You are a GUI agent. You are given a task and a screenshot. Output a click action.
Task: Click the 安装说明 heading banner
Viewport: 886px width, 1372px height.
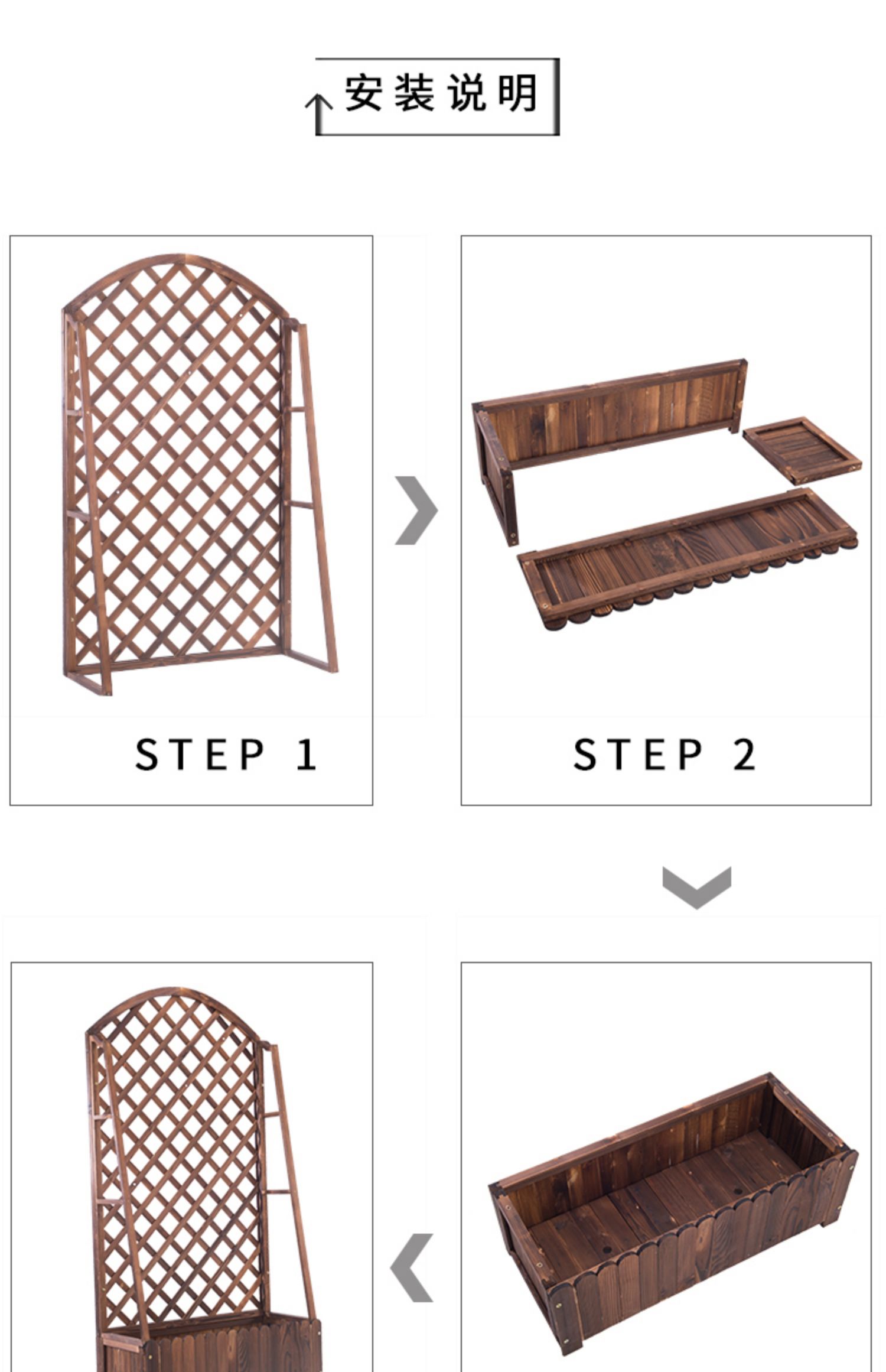click(x=437, y=97)
